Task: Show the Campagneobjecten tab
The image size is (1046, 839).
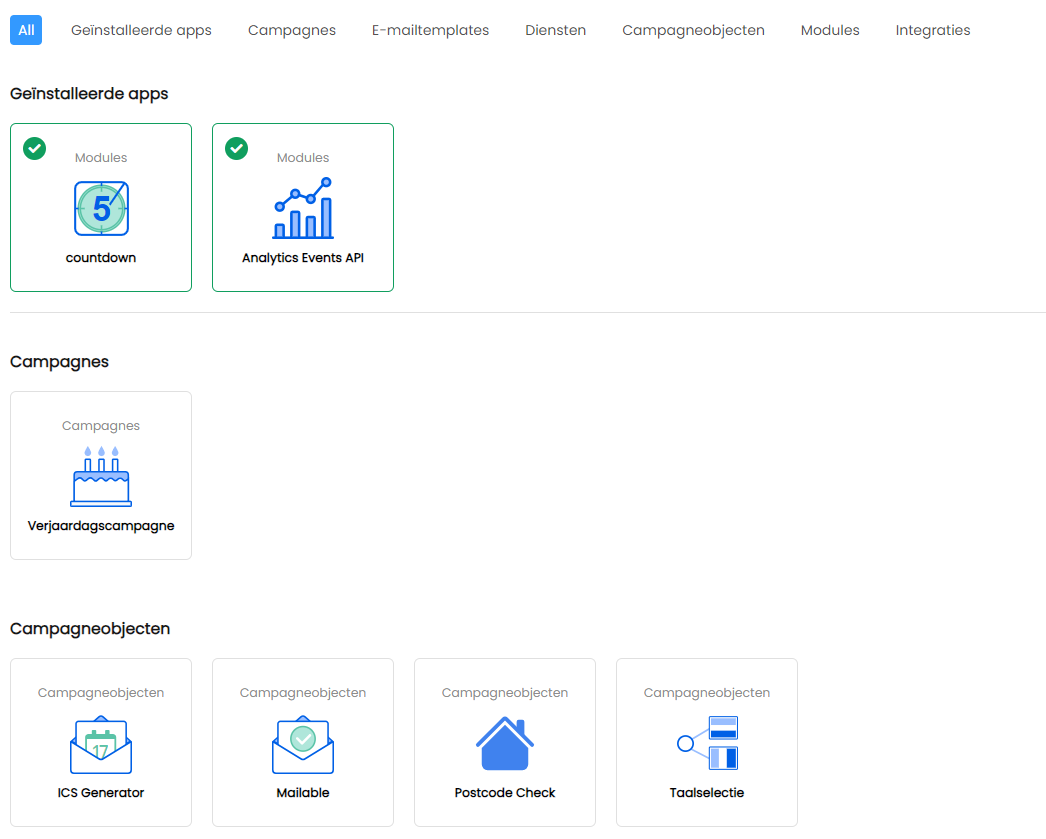Action: (x=693, y=30)
